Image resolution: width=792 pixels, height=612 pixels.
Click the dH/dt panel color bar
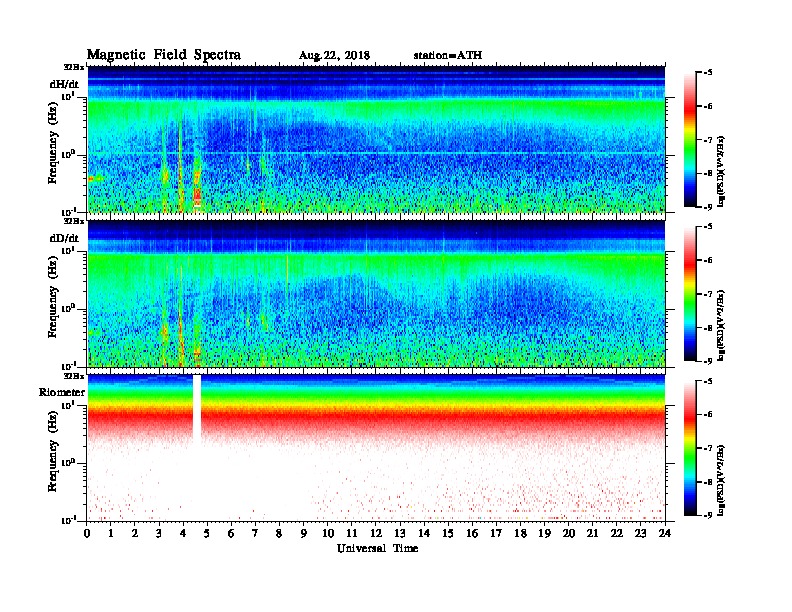click(x=690, y=140)
